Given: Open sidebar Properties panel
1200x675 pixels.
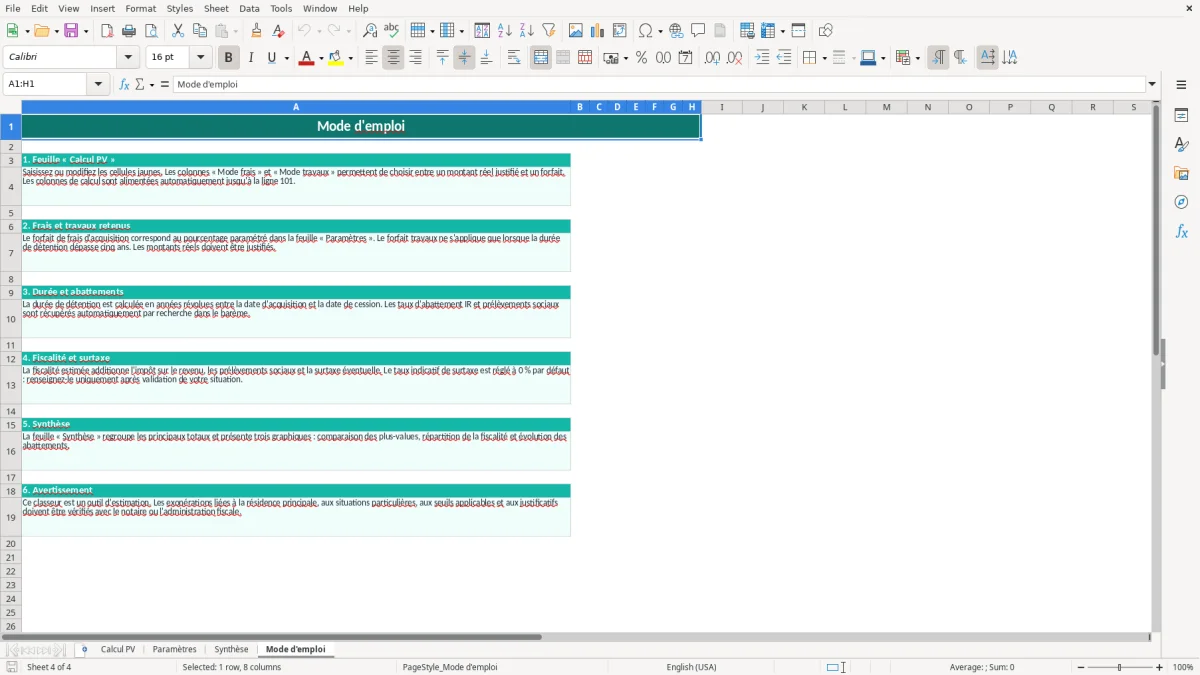Looking at the screenshot, I should click(1181, 115).
